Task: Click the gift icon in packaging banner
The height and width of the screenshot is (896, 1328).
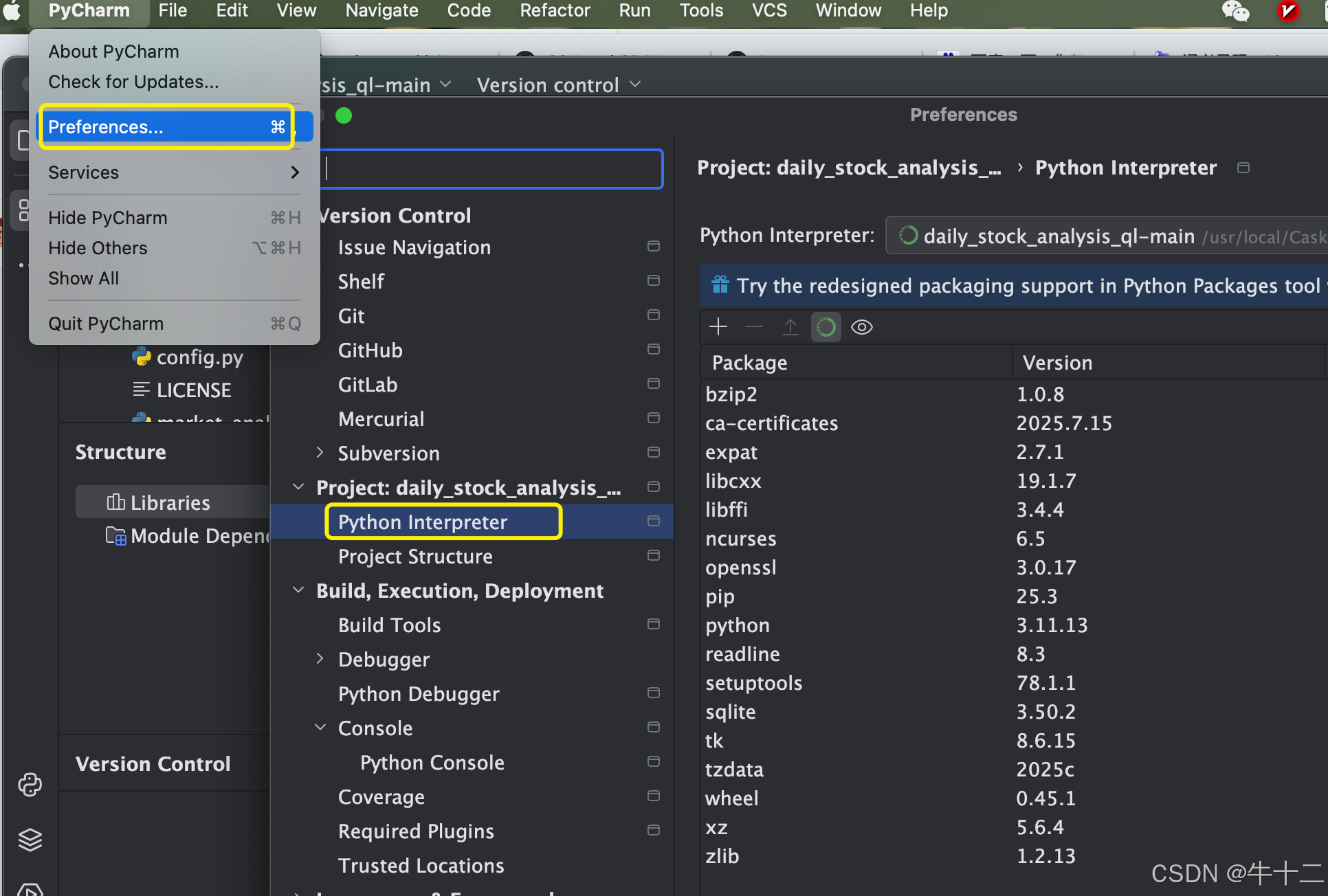Action: click(720, 285)
